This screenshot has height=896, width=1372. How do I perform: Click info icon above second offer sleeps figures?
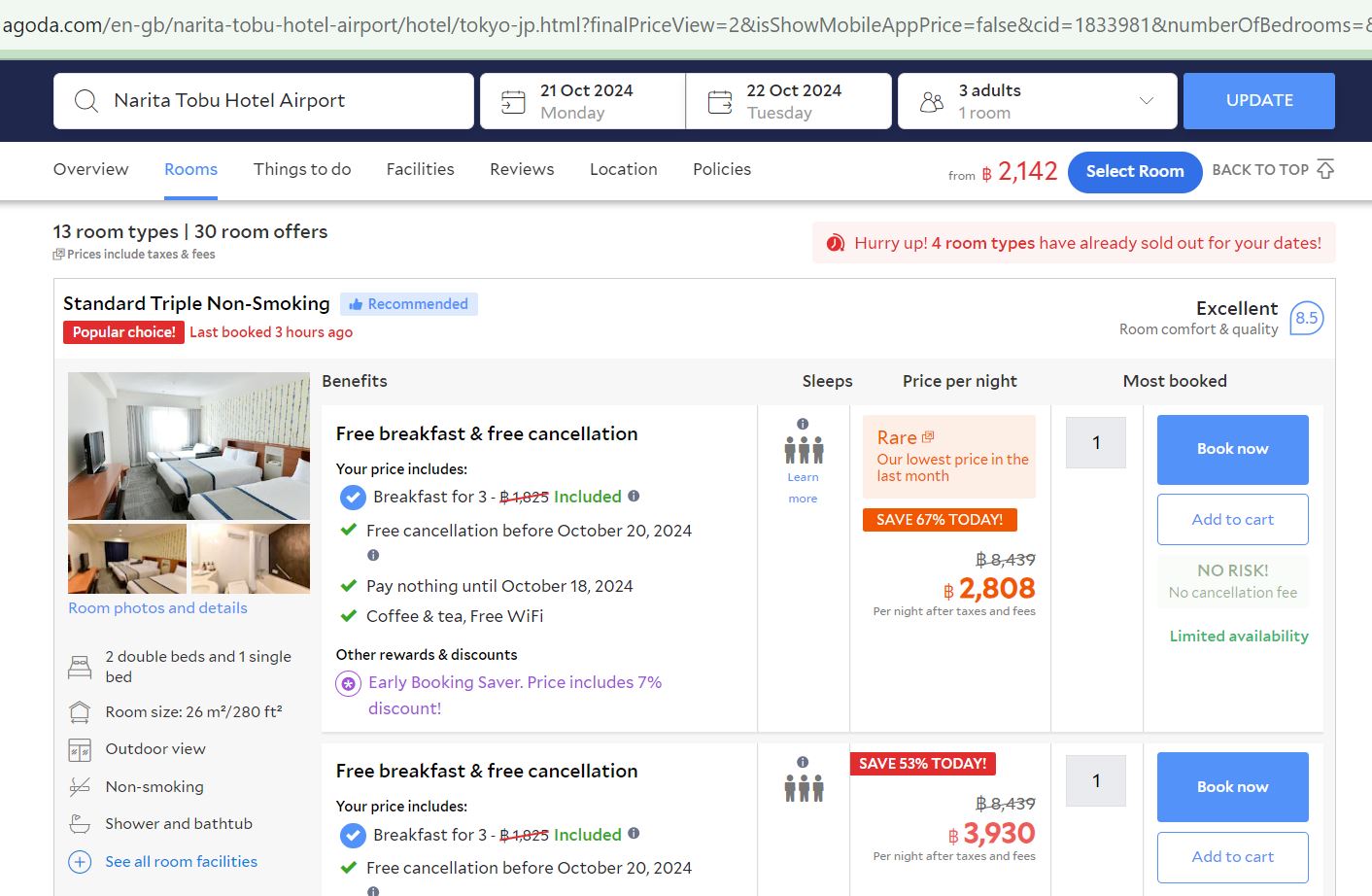click(x=803, y=762)
